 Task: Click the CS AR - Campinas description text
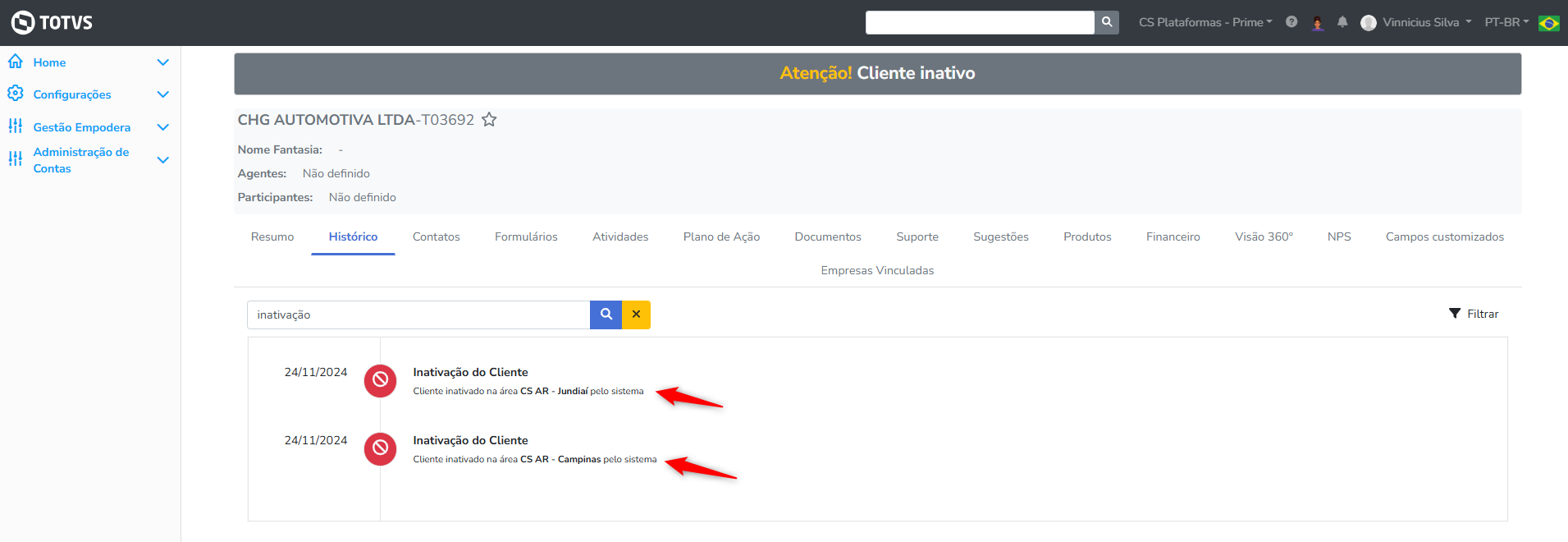point(535,459)
